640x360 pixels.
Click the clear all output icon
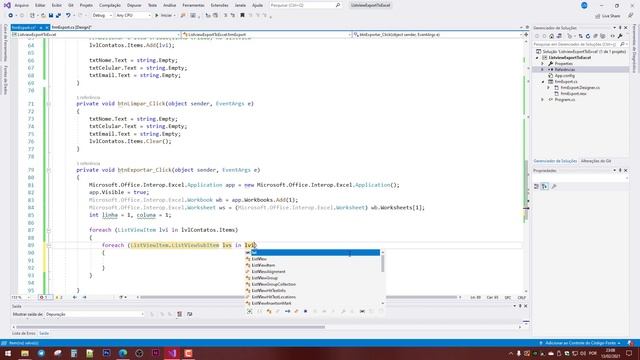pyautogui.click(x=180, y=314)
